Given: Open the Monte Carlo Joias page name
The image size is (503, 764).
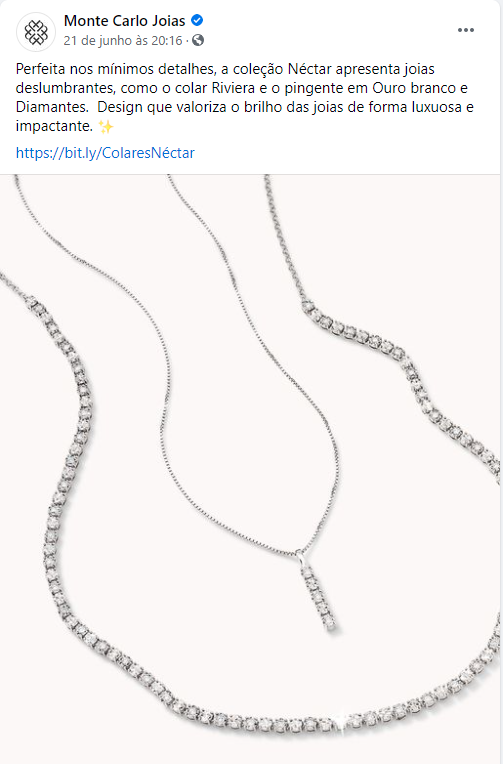Looking at the screenshot, I should click(124, 21).
